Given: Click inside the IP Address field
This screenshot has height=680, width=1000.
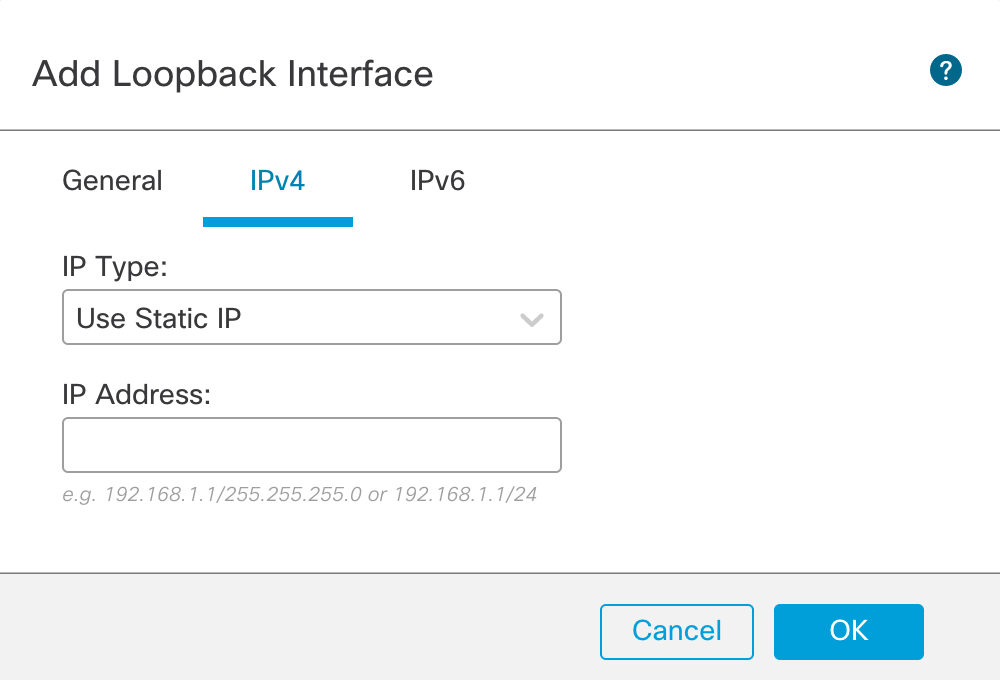Looking at the screenshot, I should (312, 444).
